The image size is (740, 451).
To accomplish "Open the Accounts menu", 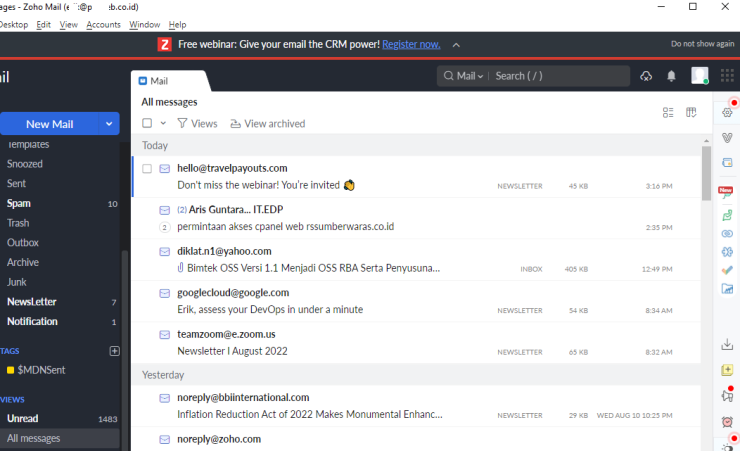I will pyautogui.click(x=103, y=25).
